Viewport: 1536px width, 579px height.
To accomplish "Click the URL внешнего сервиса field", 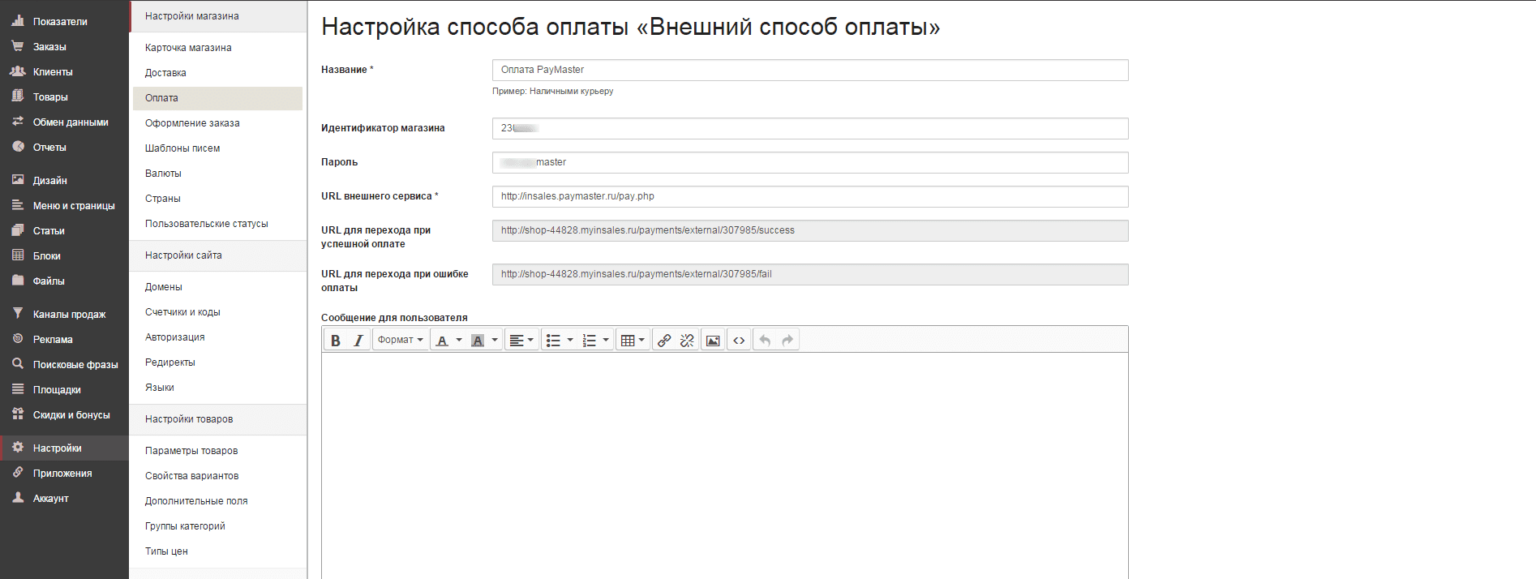I will pos(810,196).
